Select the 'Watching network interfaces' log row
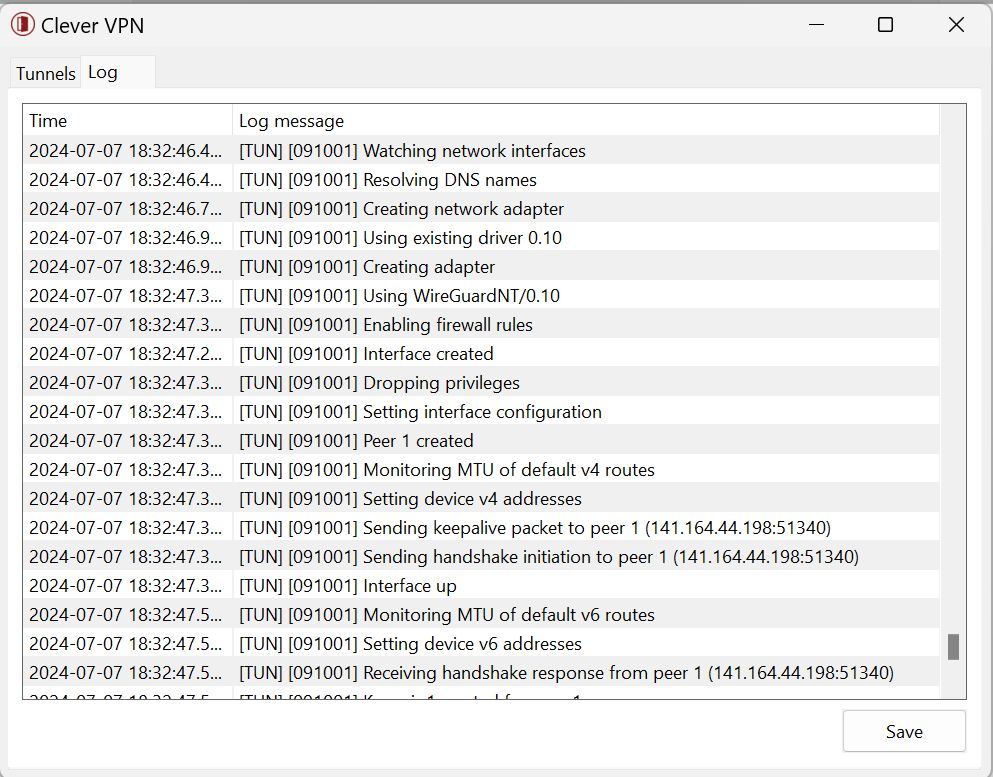The image size is (993, 777). pos(481,151)
